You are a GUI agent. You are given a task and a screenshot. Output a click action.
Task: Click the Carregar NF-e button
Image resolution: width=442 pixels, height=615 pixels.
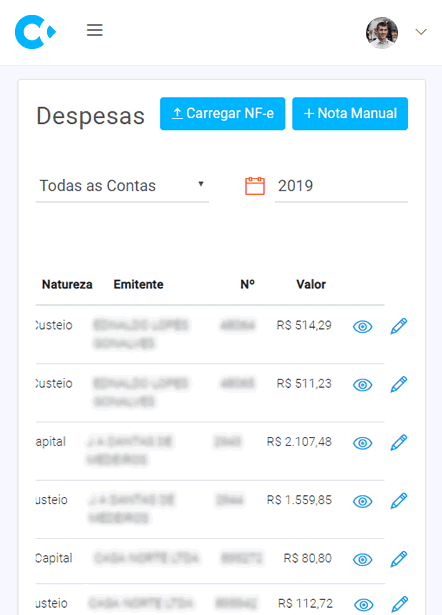pyautogui.click(x=222, y=113)
